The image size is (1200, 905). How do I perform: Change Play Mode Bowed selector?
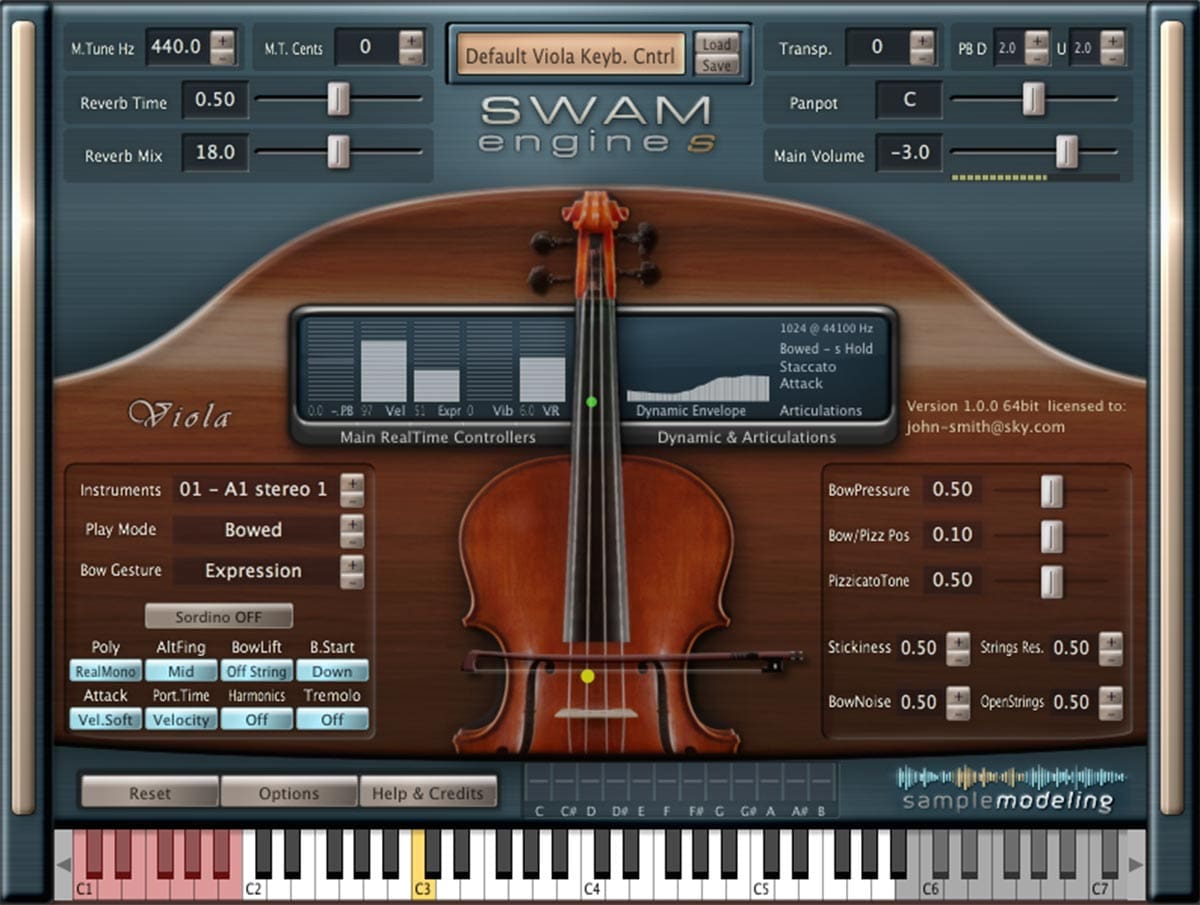pyautogui.click(x=253, y=530)
